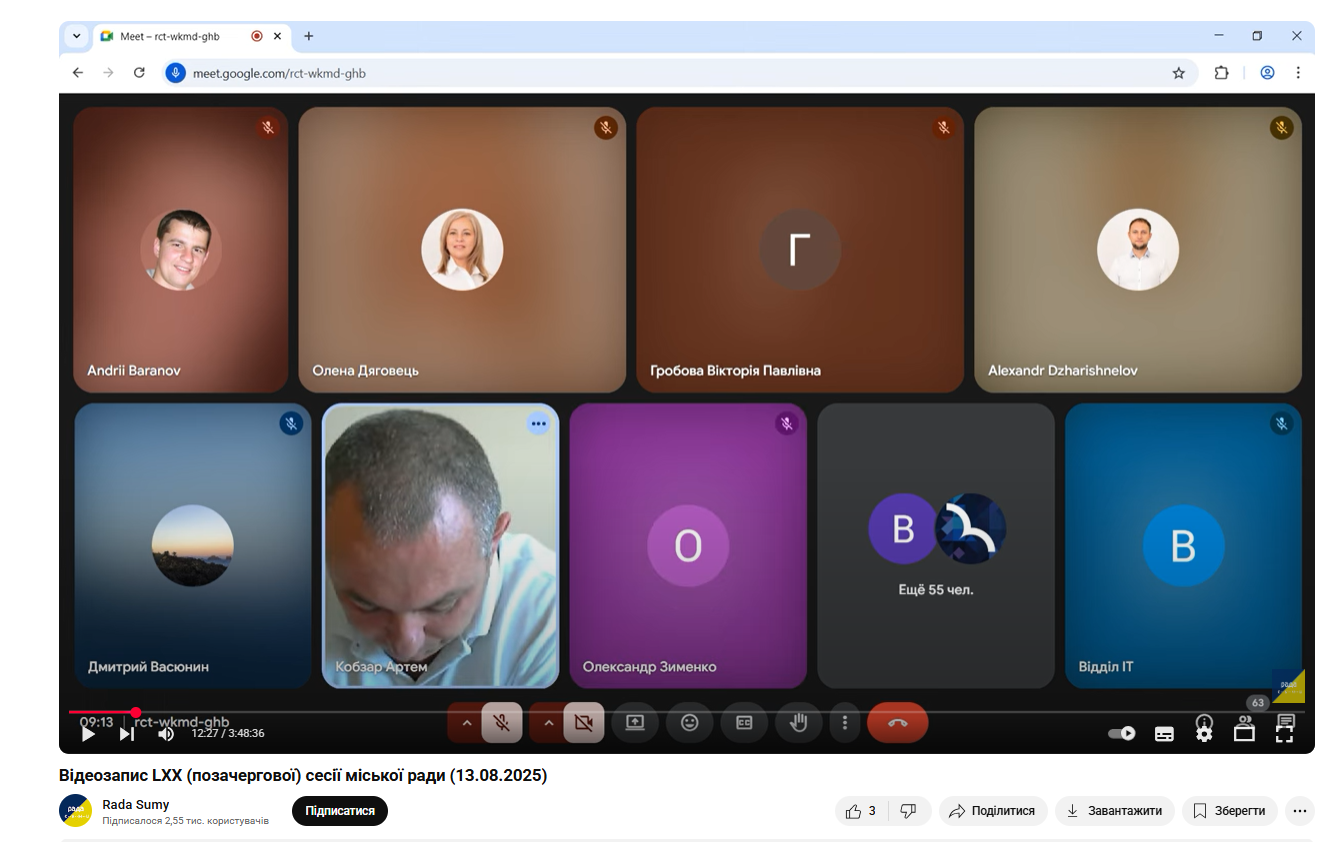This screenshot has height=842, width=1326.
Task: Toggle the autoplay switch
Action: pos(1122,733)
